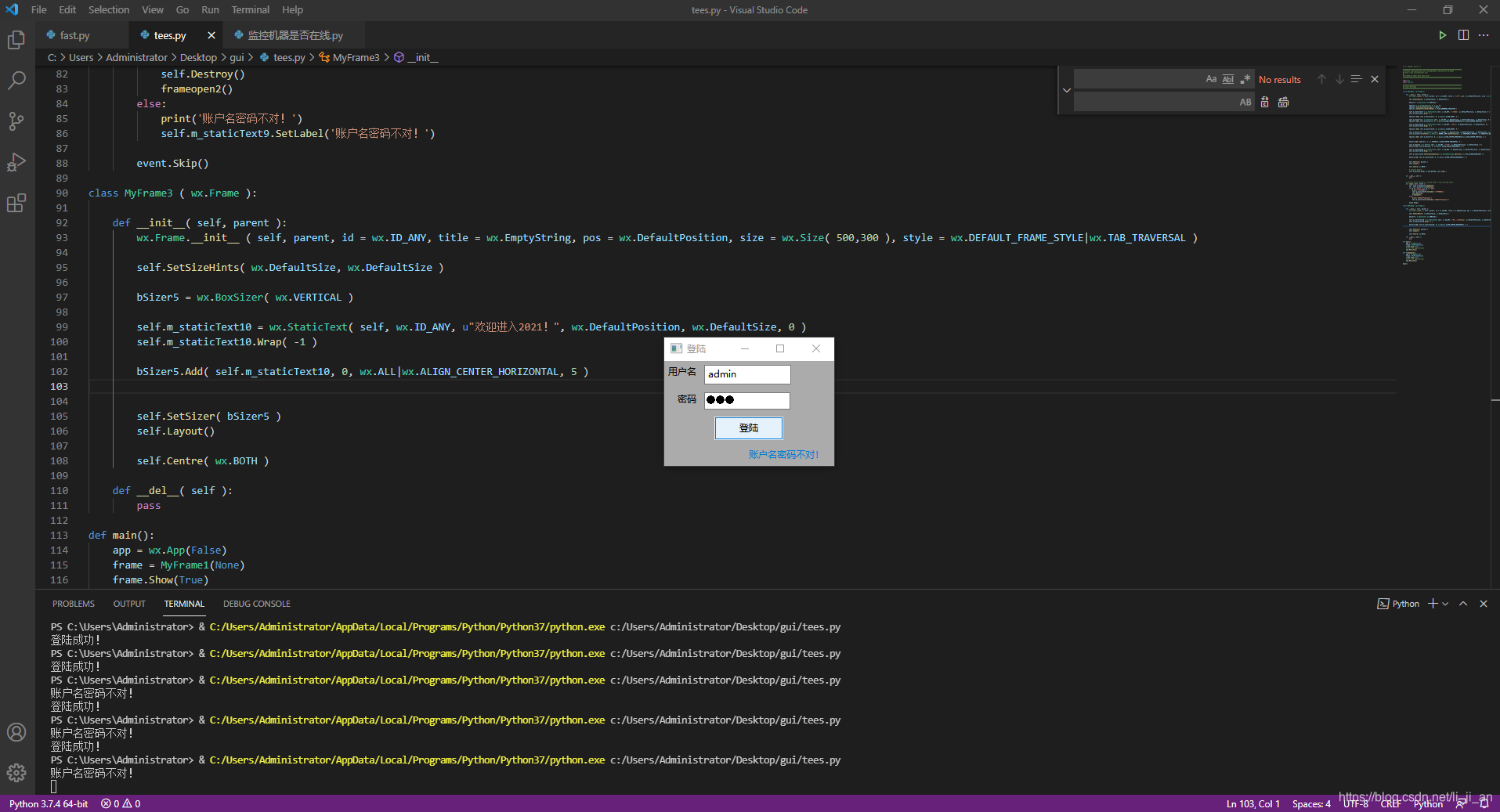Switch to the PROBLEMS panel tab
This screenshot has width=1500, height=812.
[x=74, y=604]
